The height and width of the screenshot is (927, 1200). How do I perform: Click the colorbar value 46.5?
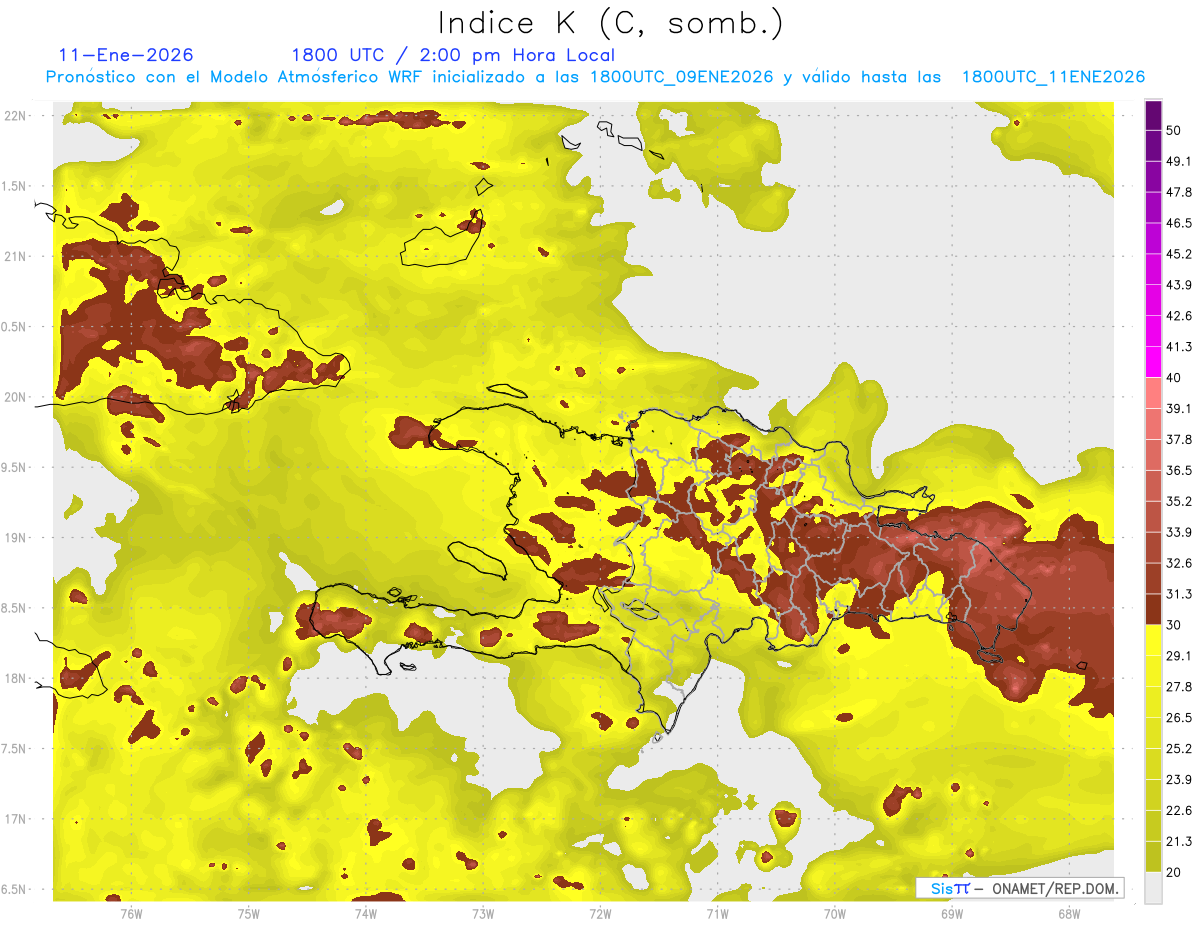click(1179, 223)
